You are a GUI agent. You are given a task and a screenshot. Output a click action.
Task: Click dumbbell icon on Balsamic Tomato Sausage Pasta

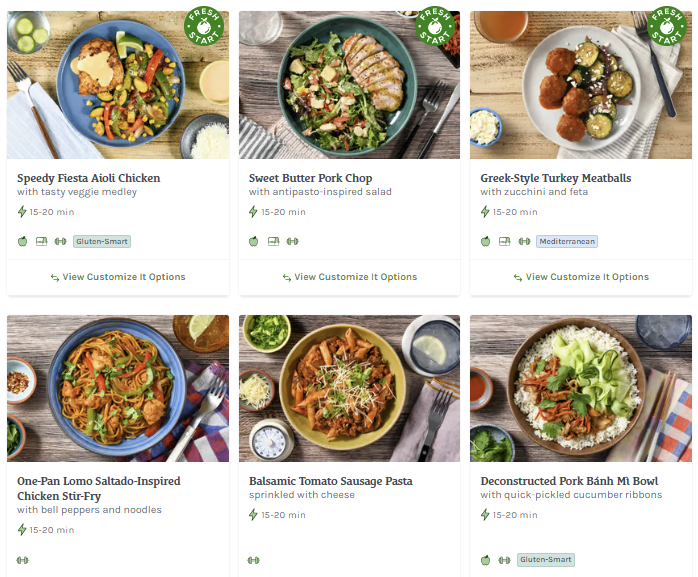tap(254, 560)
